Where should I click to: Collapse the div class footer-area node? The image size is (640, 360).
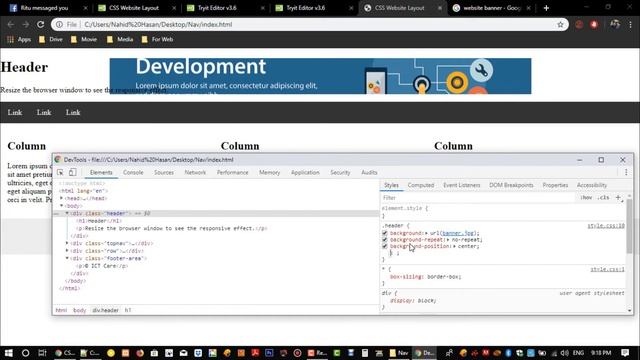67,258
